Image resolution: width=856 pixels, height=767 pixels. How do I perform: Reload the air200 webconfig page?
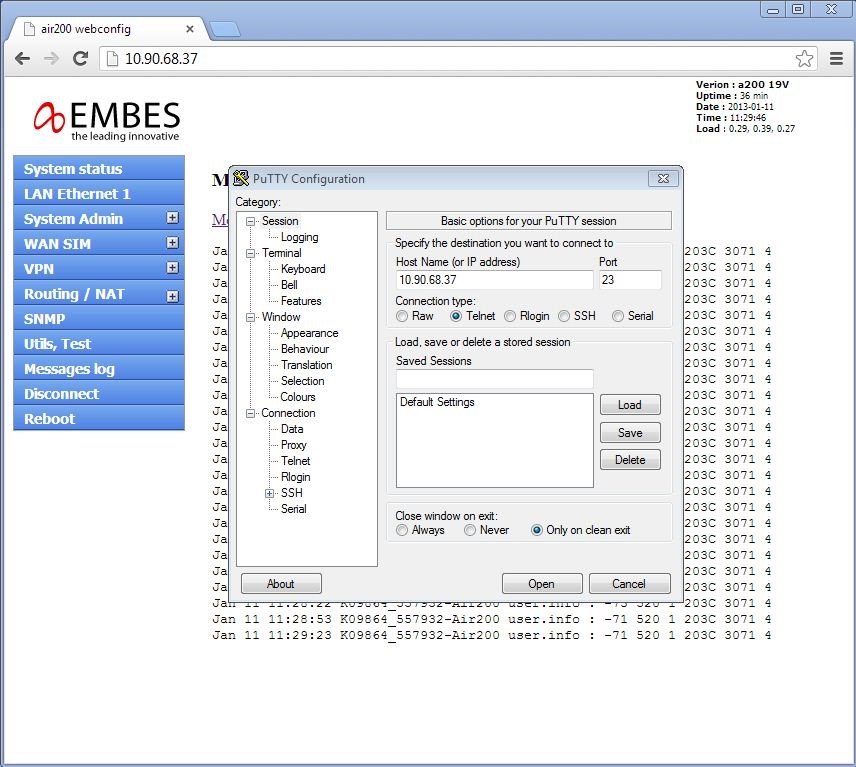tap(81, 58)
